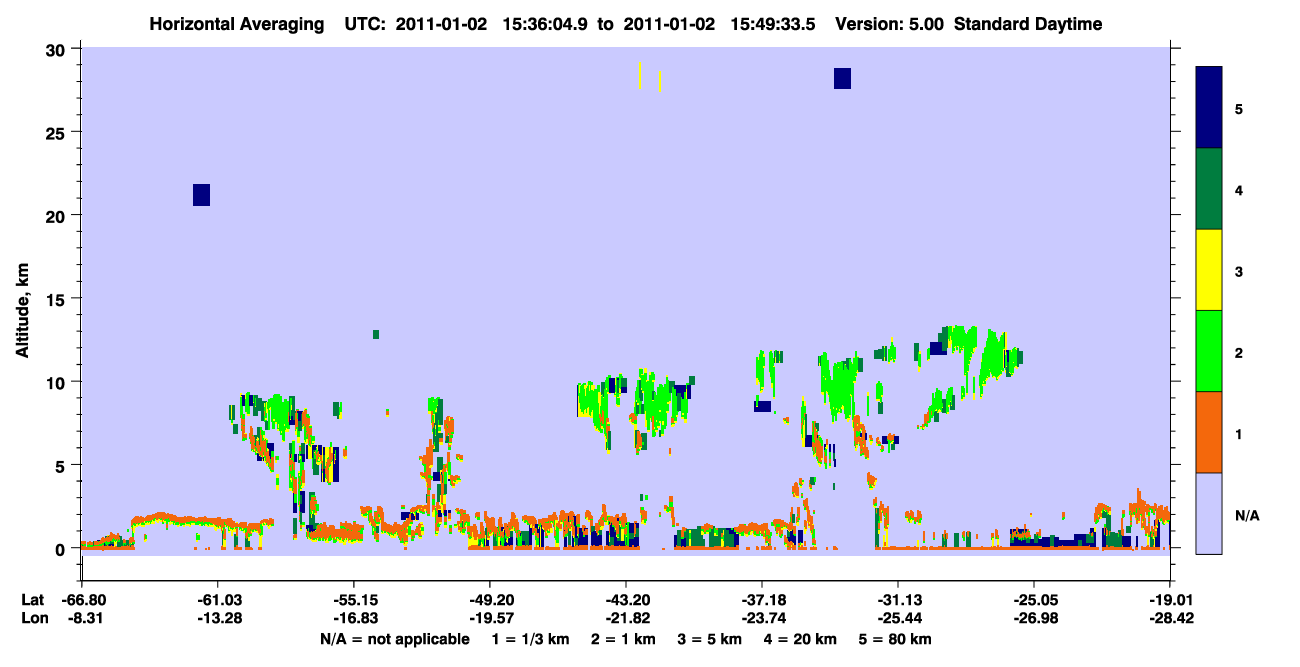Click the altitude tick label '25'
The height and width of the screenshot is (667, 1300).
(x=57, y=132)
